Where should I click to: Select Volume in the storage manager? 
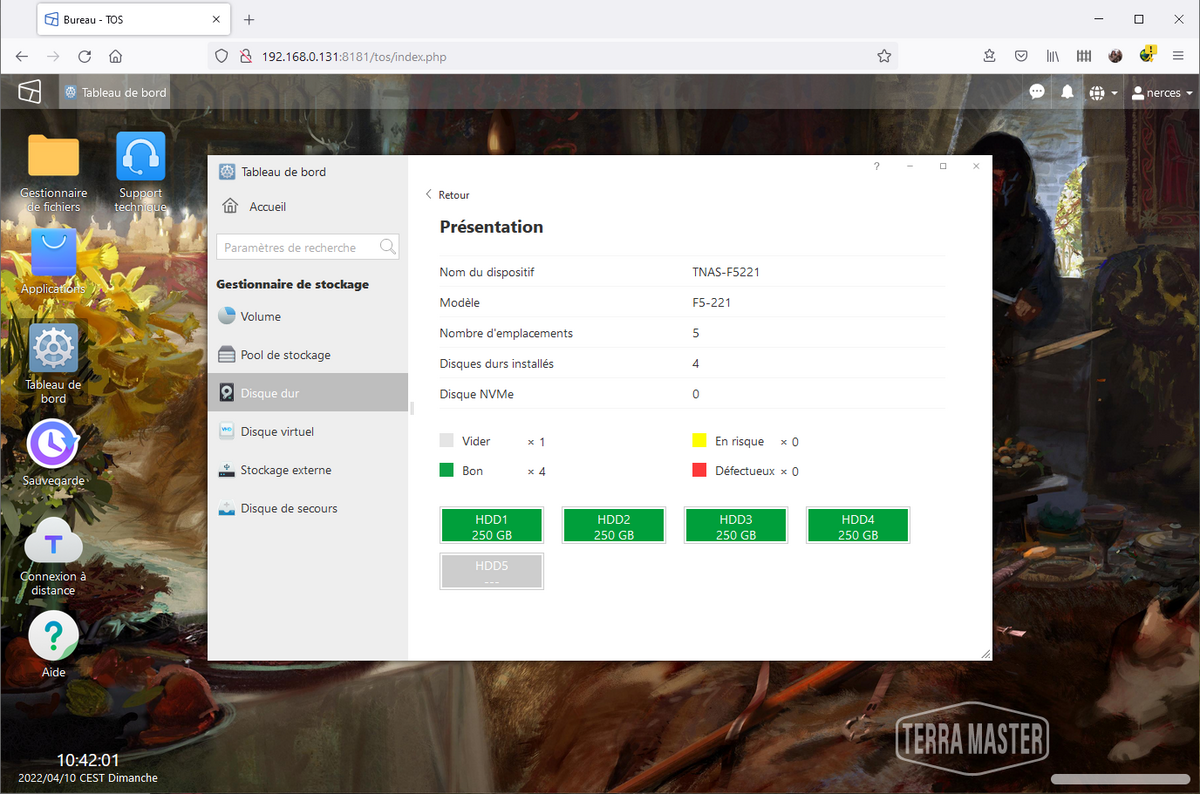(x=308, y=316)
